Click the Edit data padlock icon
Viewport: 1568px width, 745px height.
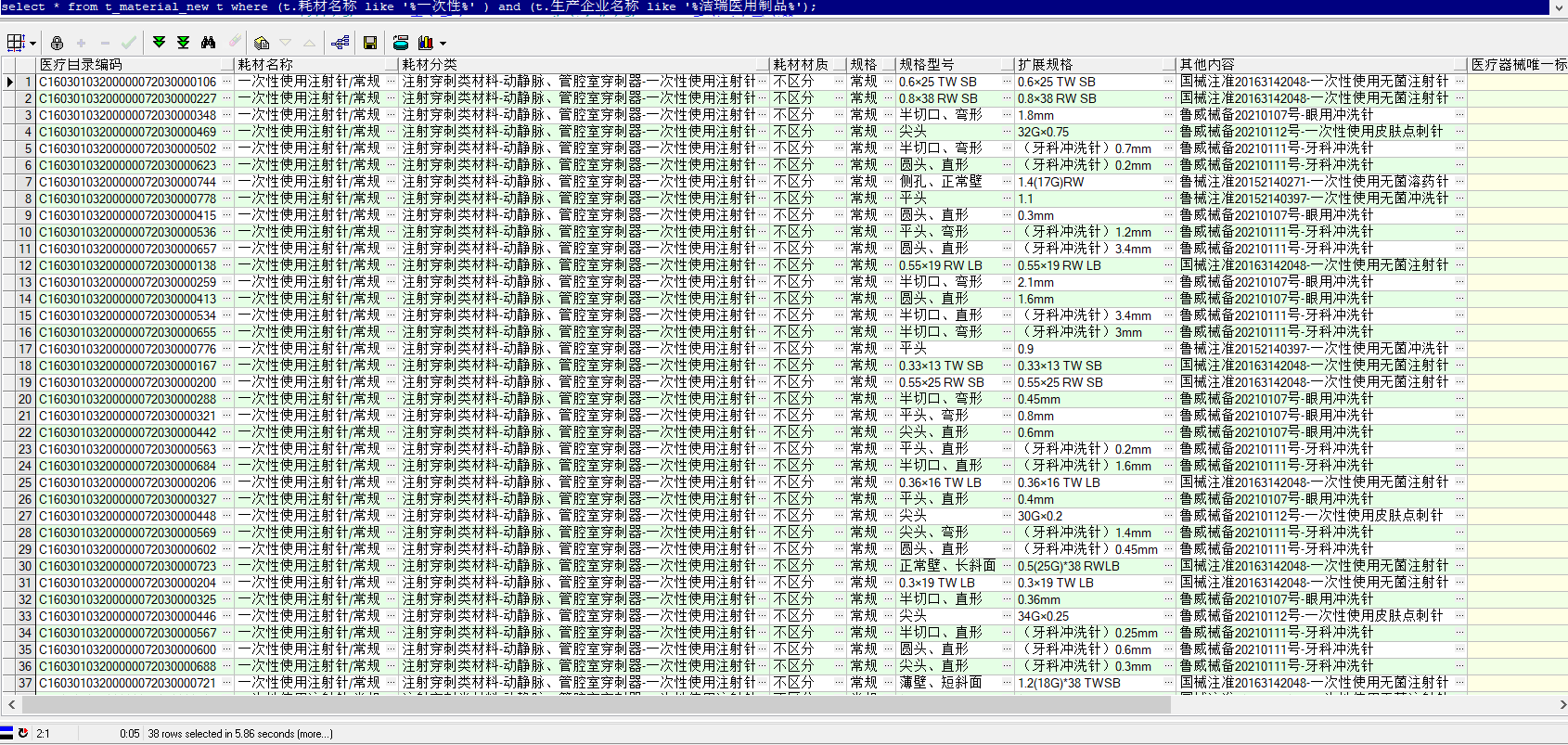[57, 43]
